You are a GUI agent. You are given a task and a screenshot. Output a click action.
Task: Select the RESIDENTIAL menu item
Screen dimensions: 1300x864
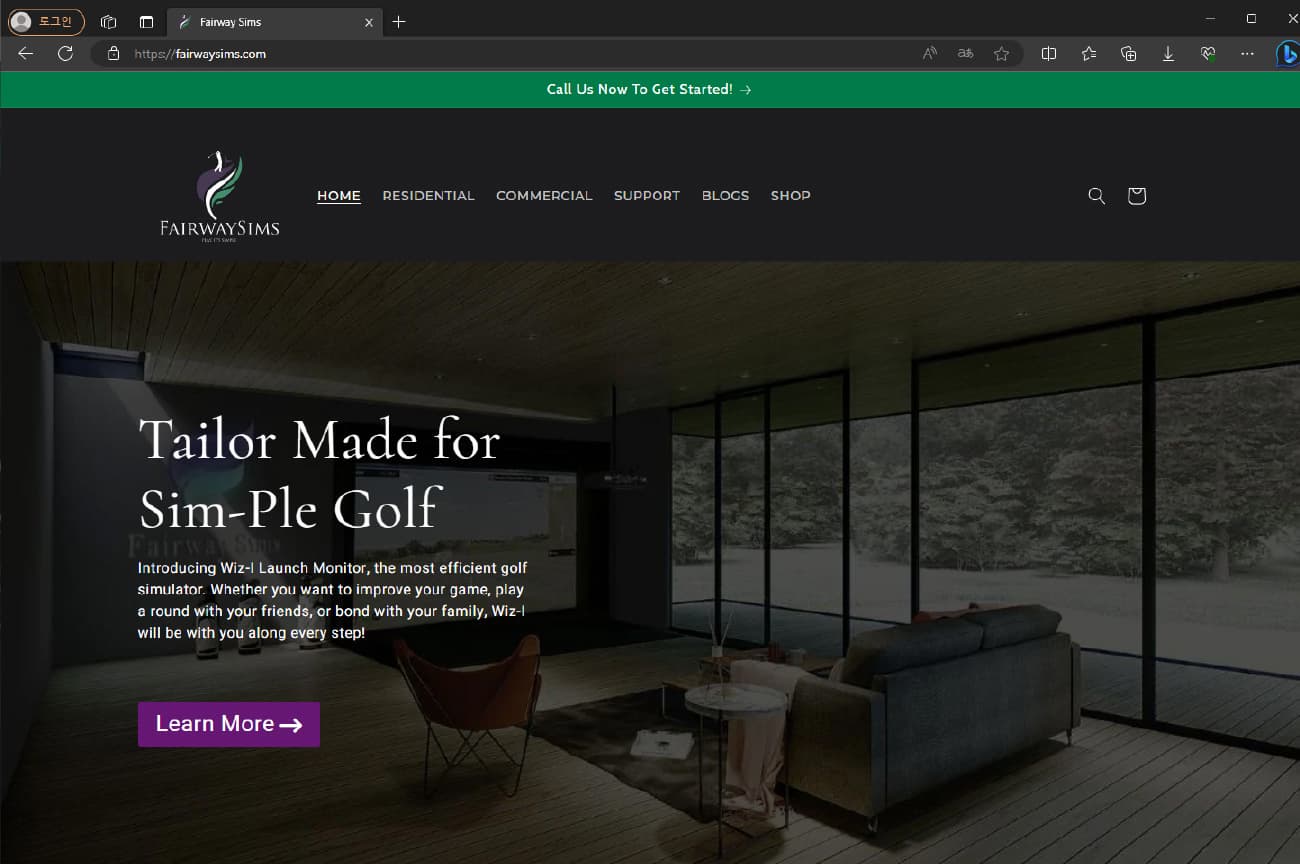click(x=428, y=196)
